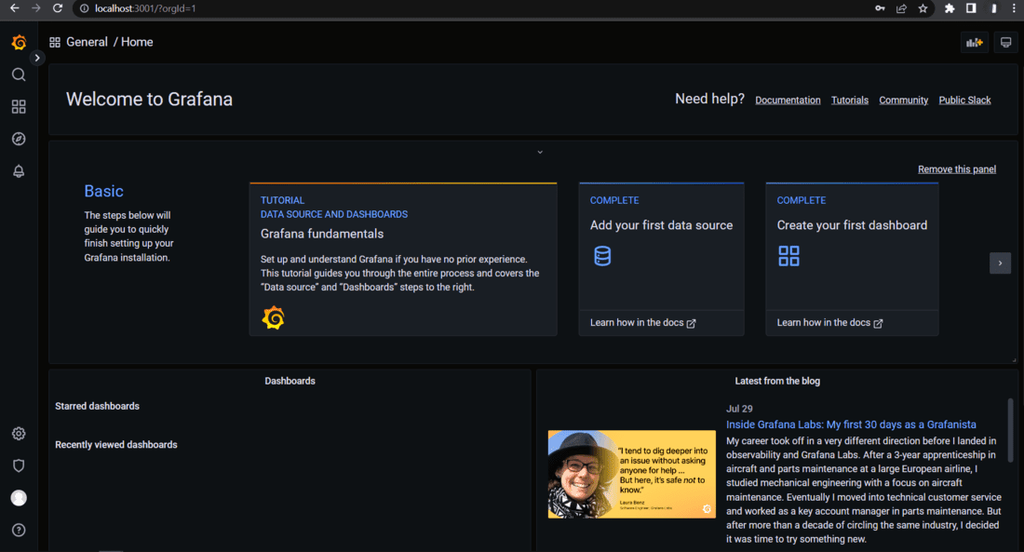Screen dimensions: 1024x552
Task: Open Learn how in the docs for dashboard
Action: coord(829,323)
